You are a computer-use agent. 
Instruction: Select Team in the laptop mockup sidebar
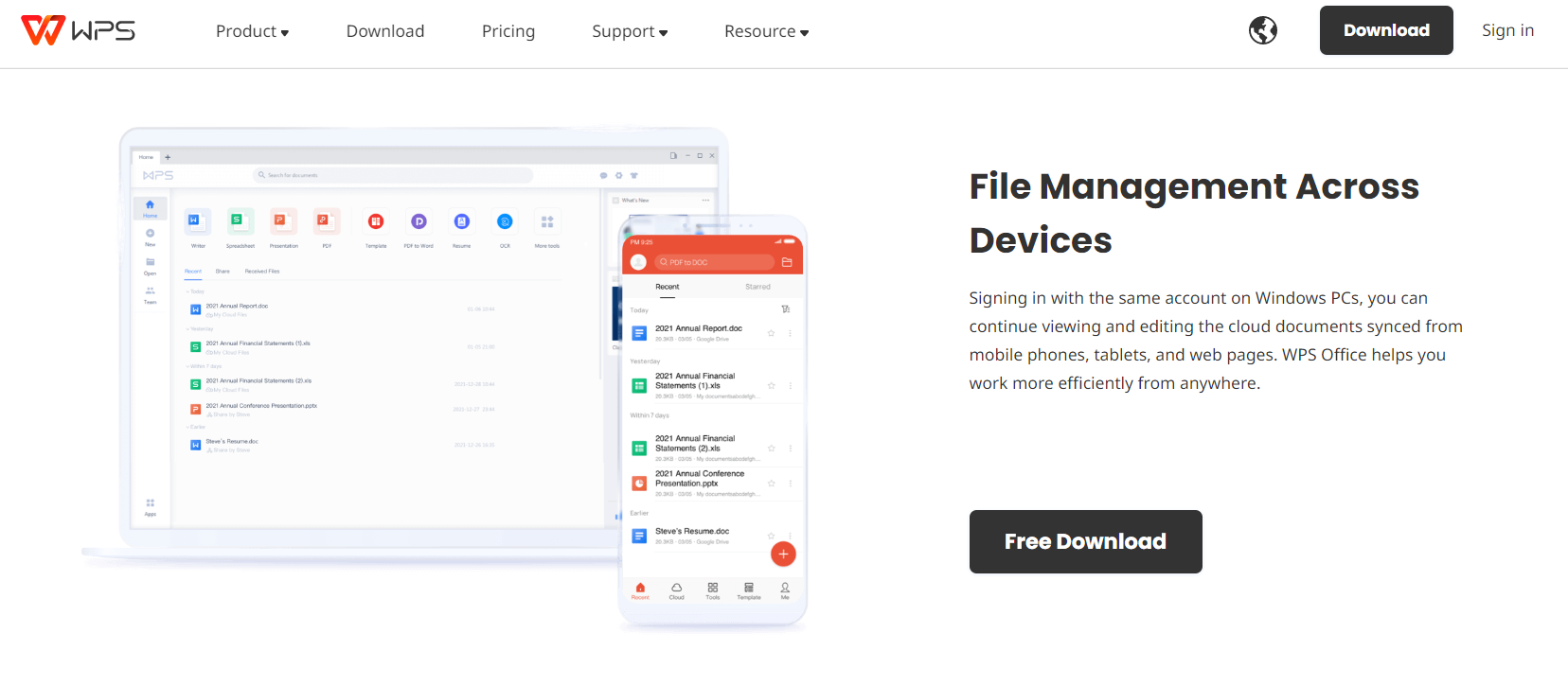click(150, 295)
